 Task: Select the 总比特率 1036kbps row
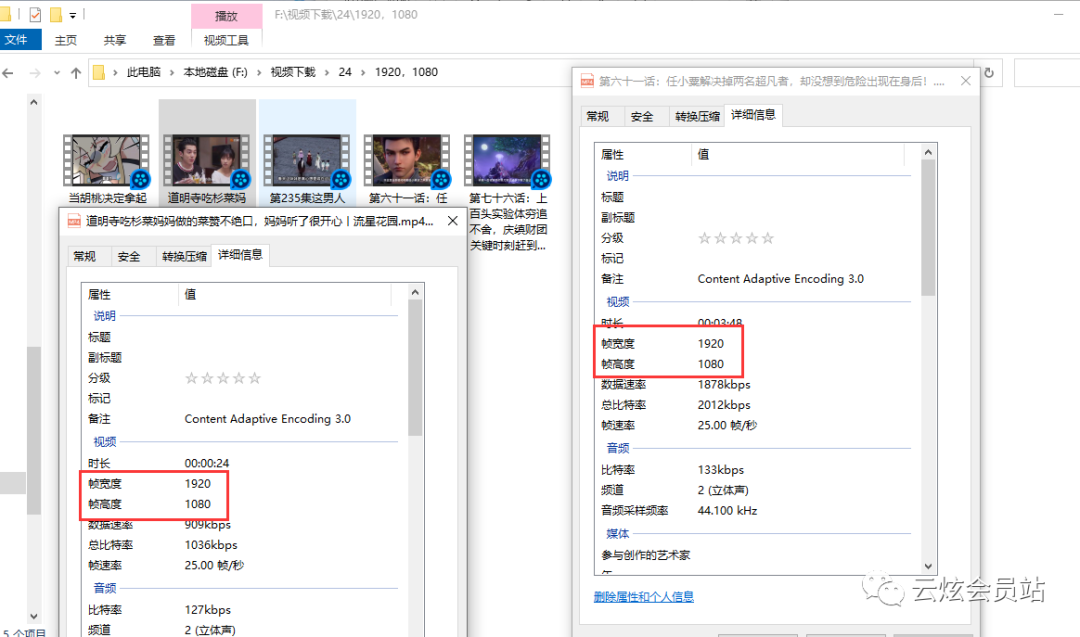click(243, 545)
